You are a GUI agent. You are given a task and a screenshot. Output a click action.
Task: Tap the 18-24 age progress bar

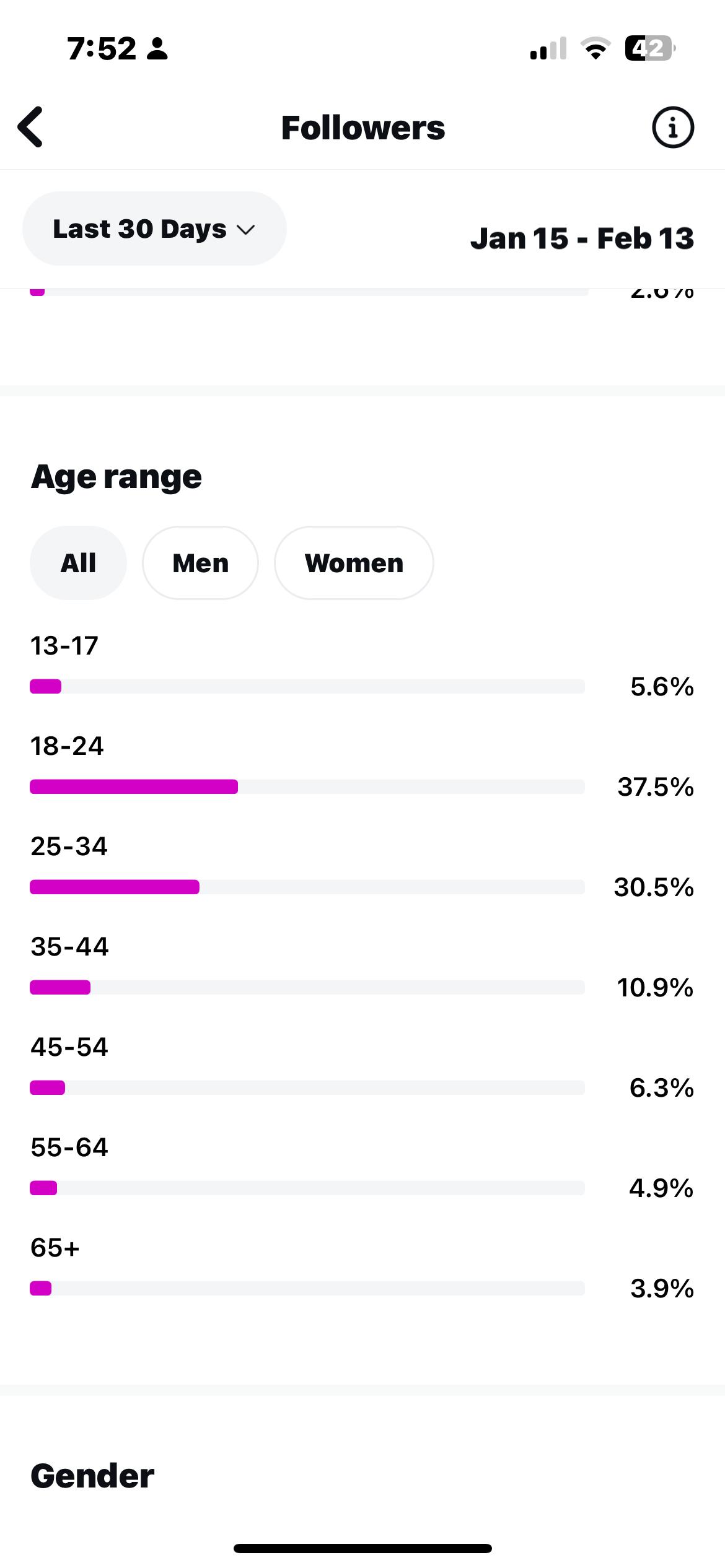(307, 786)
